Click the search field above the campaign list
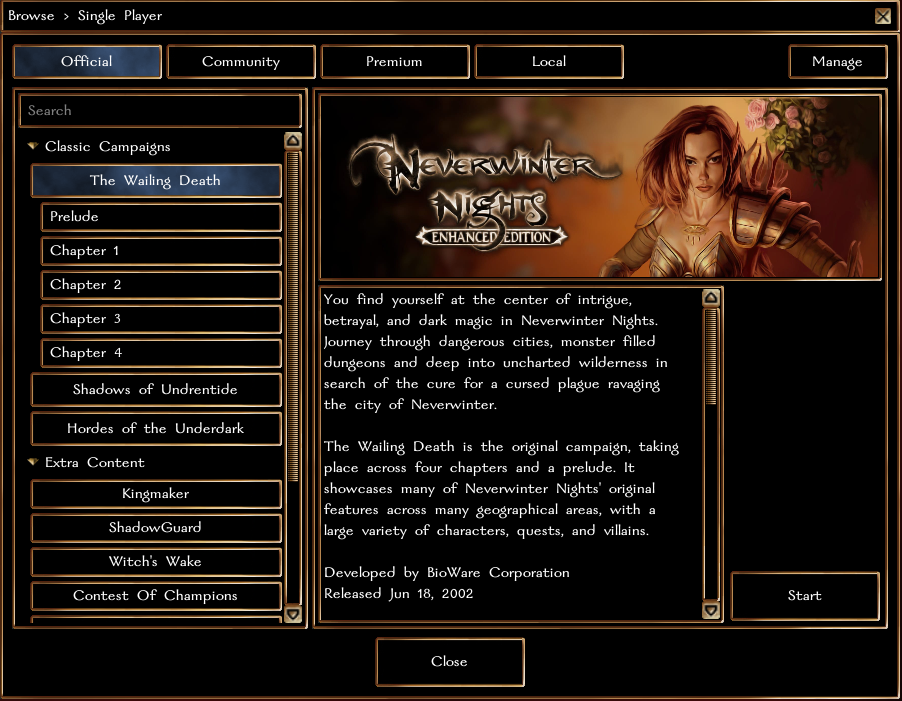902x701 pixels. pyautogui.click(x=160, y=111)
